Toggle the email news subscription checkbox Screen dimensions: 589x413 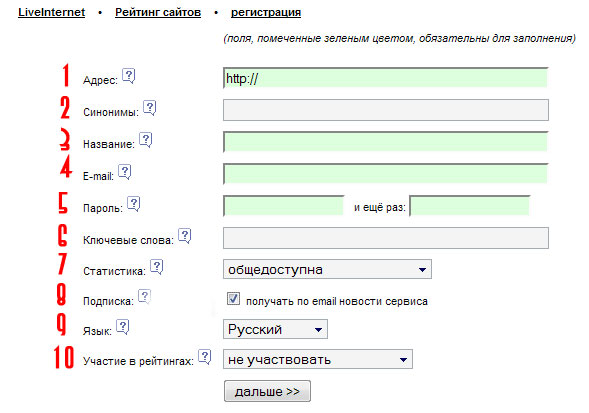pos(233,299)
